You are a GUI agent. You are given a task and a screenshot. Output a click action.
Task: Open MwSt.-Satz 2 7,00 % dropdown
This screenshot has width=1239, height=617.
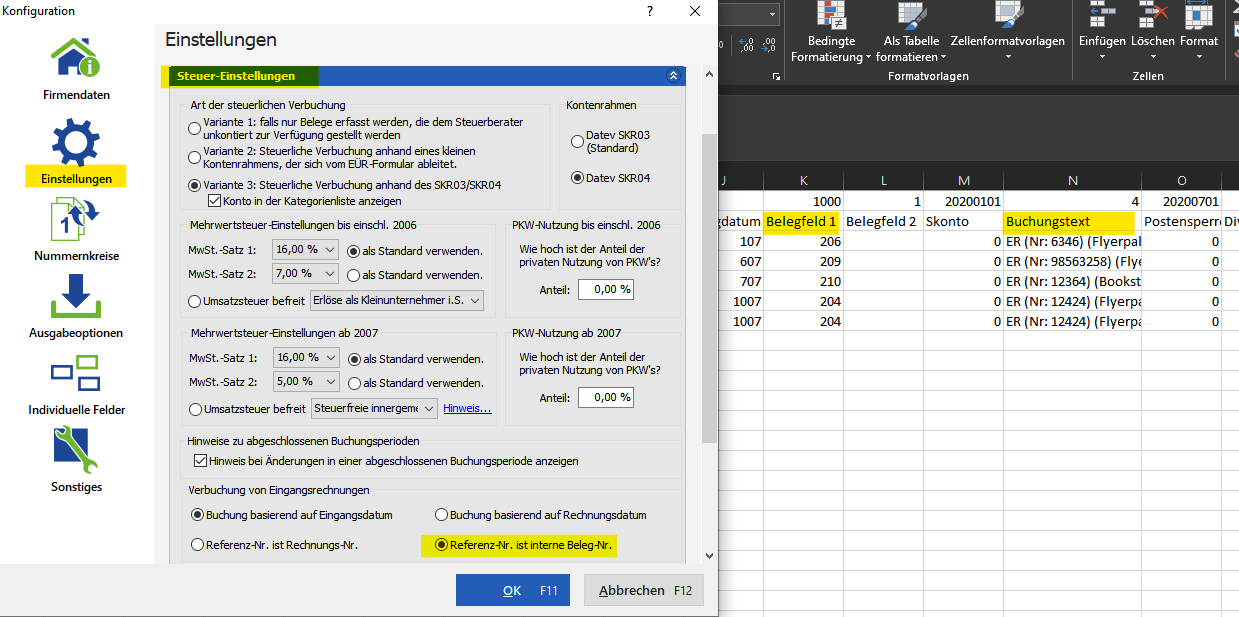(x=305, y=274)
